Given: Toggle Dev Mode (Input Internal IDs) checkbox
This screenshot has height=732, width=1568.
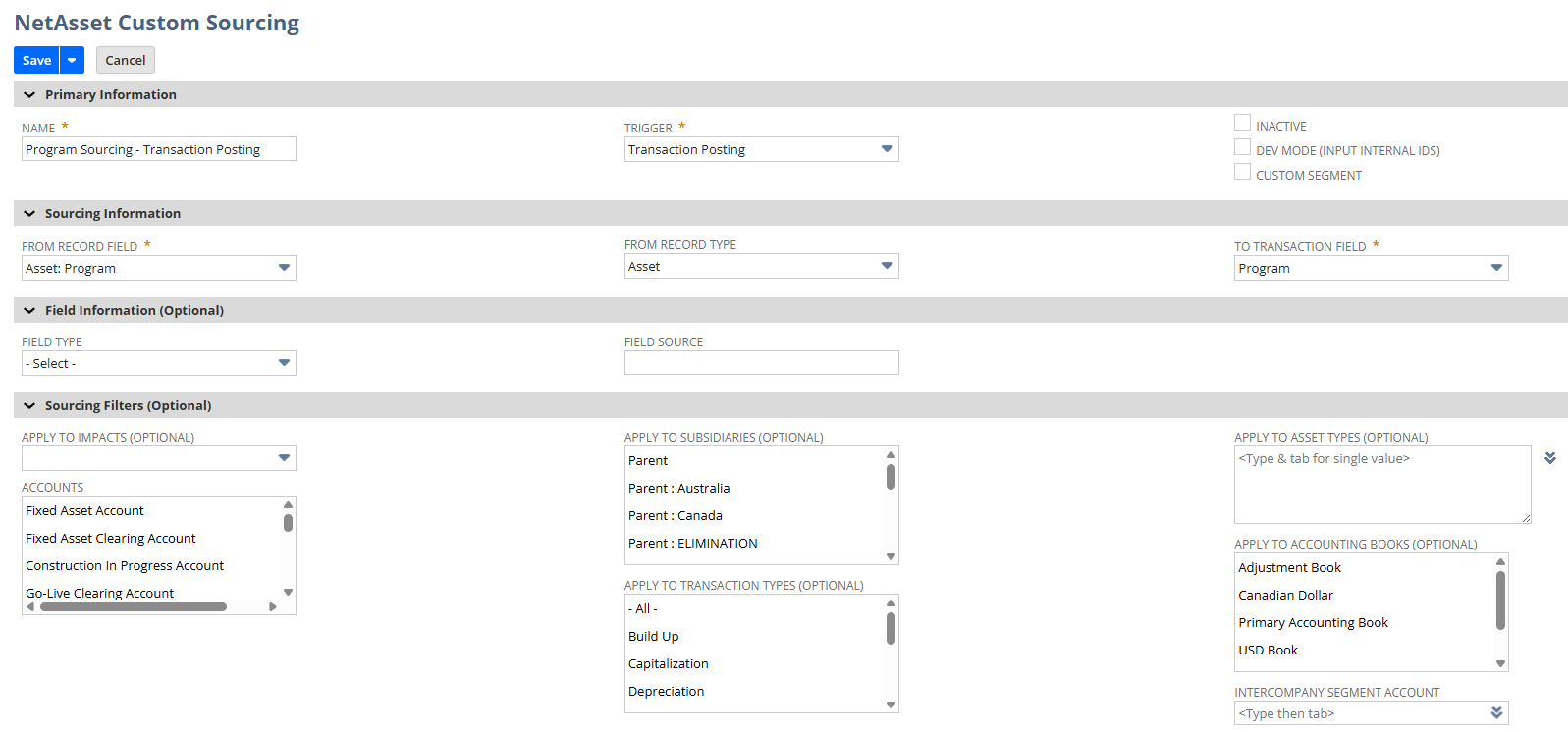Looking at the screenshot, I should tap(1242, 148).
